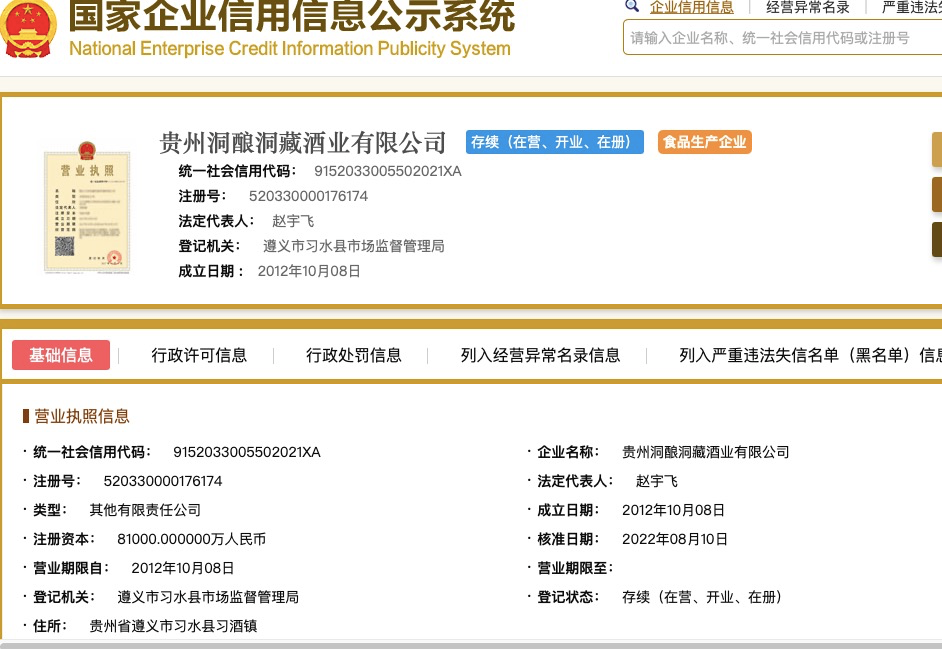Screen dimensions: 942x649
Task: Click the light gold button on right edge
Action: [936, 149]
